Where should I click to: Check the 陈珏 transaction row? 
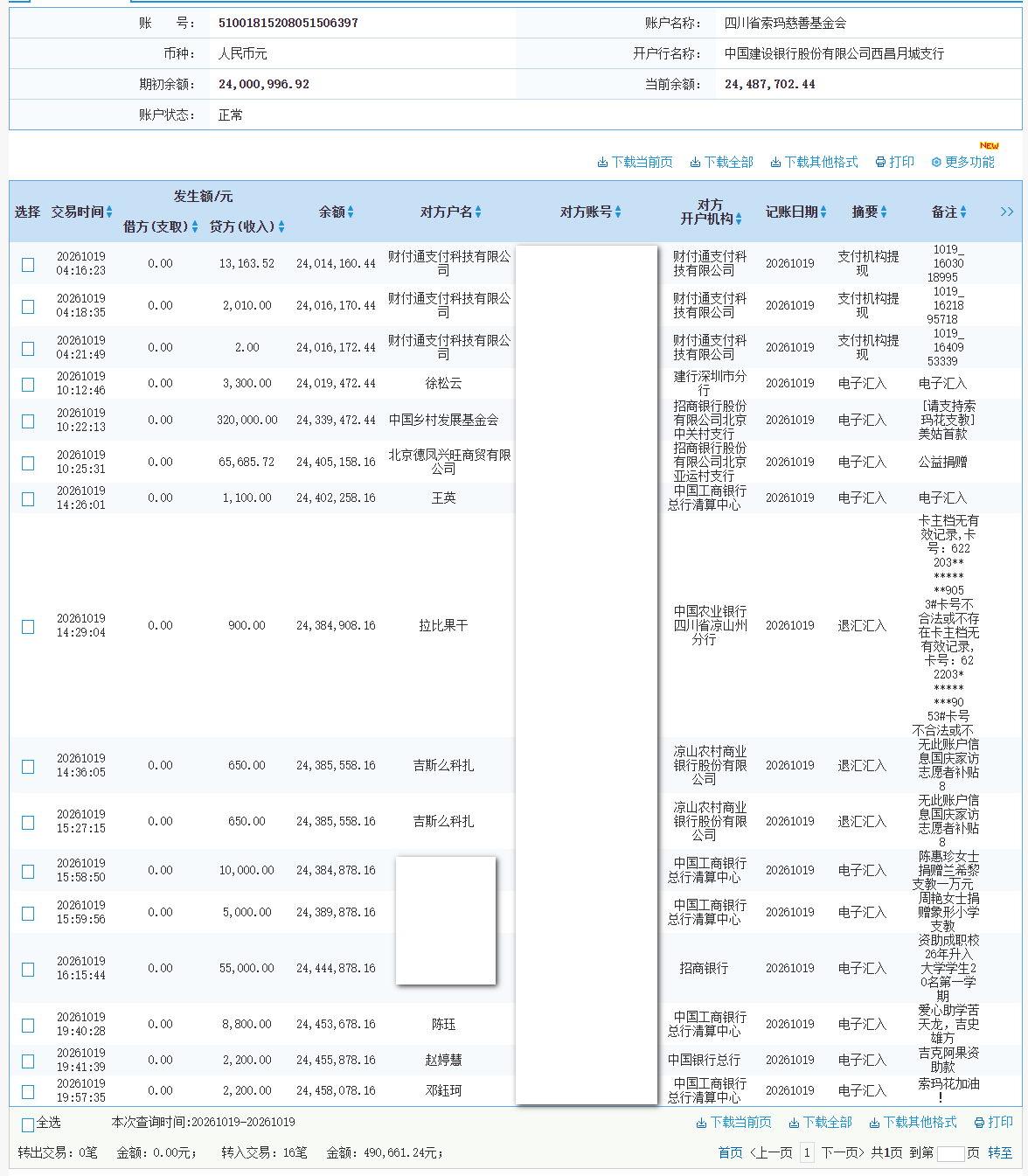(28, 1025)
